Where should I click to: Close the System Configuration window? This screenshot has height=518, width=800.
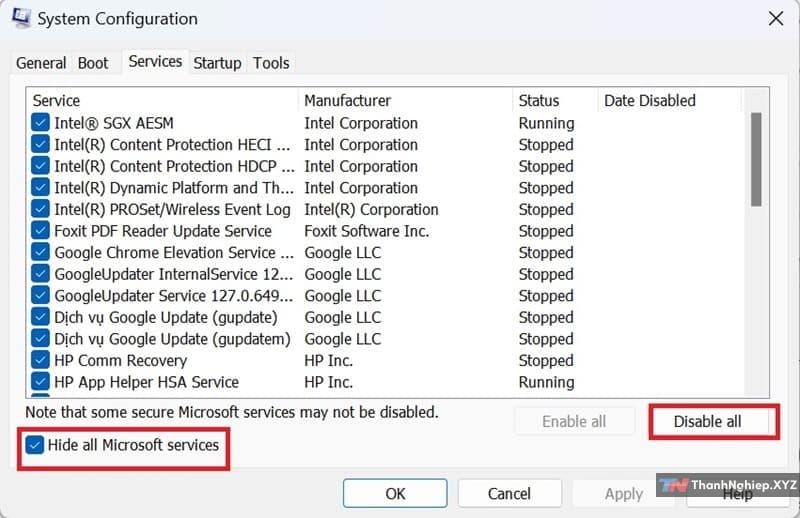(x=776, y=19)
